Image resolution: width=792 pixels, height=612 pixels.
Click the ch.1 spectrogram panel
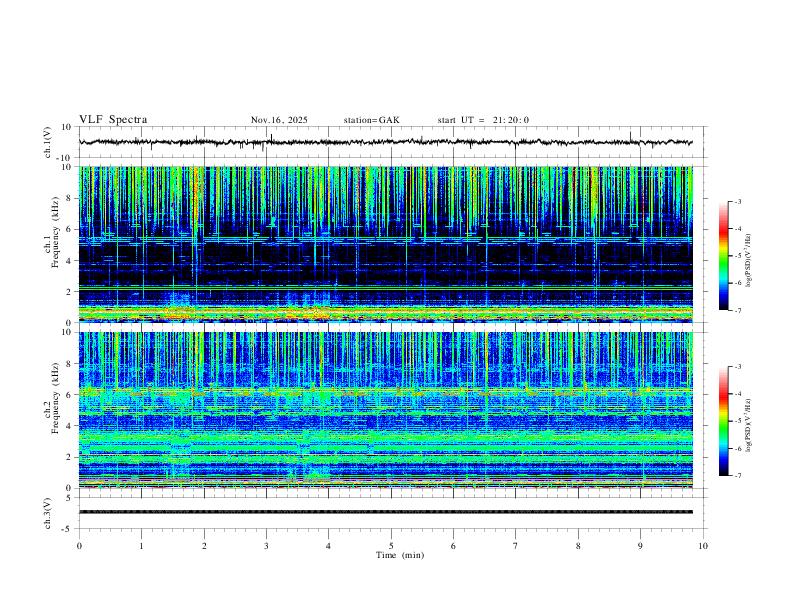point(386,244)
